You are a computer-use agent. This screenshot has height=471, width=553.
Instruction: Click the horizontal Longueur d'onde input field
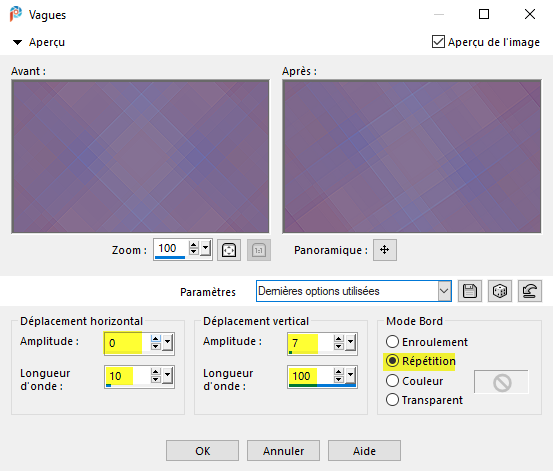(x=127, y=376)
